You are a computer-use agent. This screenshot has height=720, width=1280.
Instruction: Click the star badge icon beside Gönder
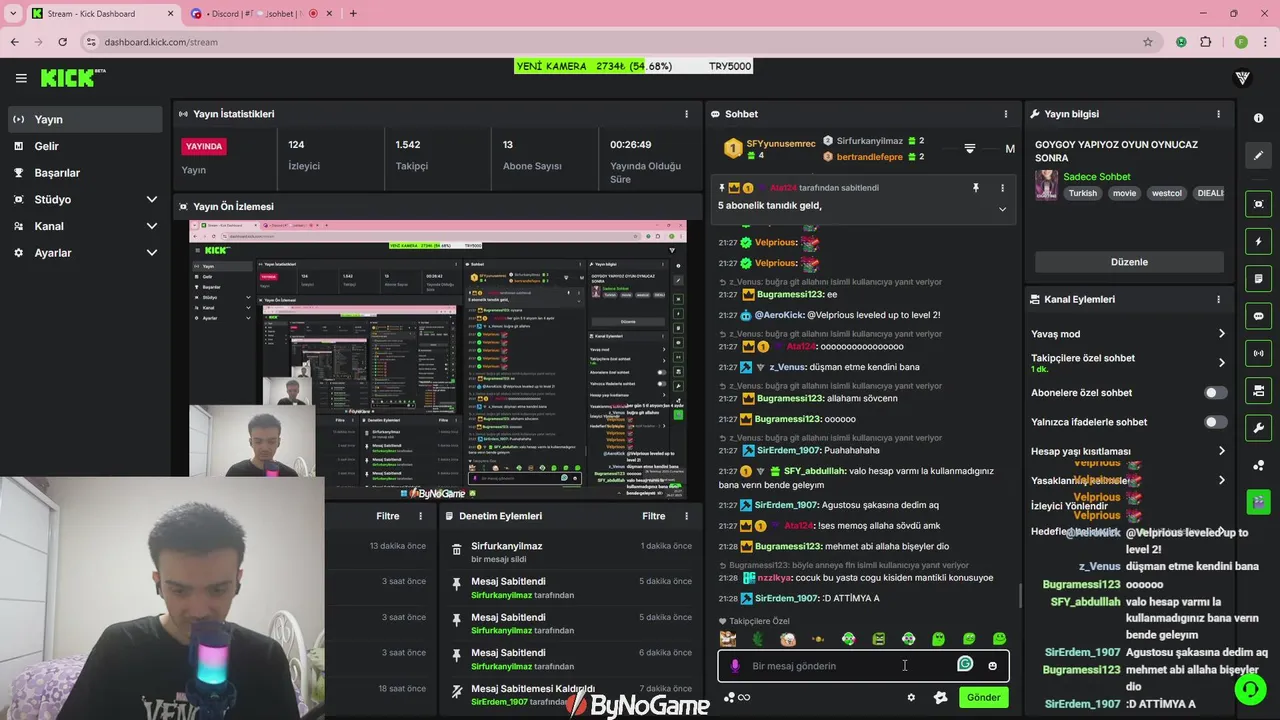pos(940,698)
